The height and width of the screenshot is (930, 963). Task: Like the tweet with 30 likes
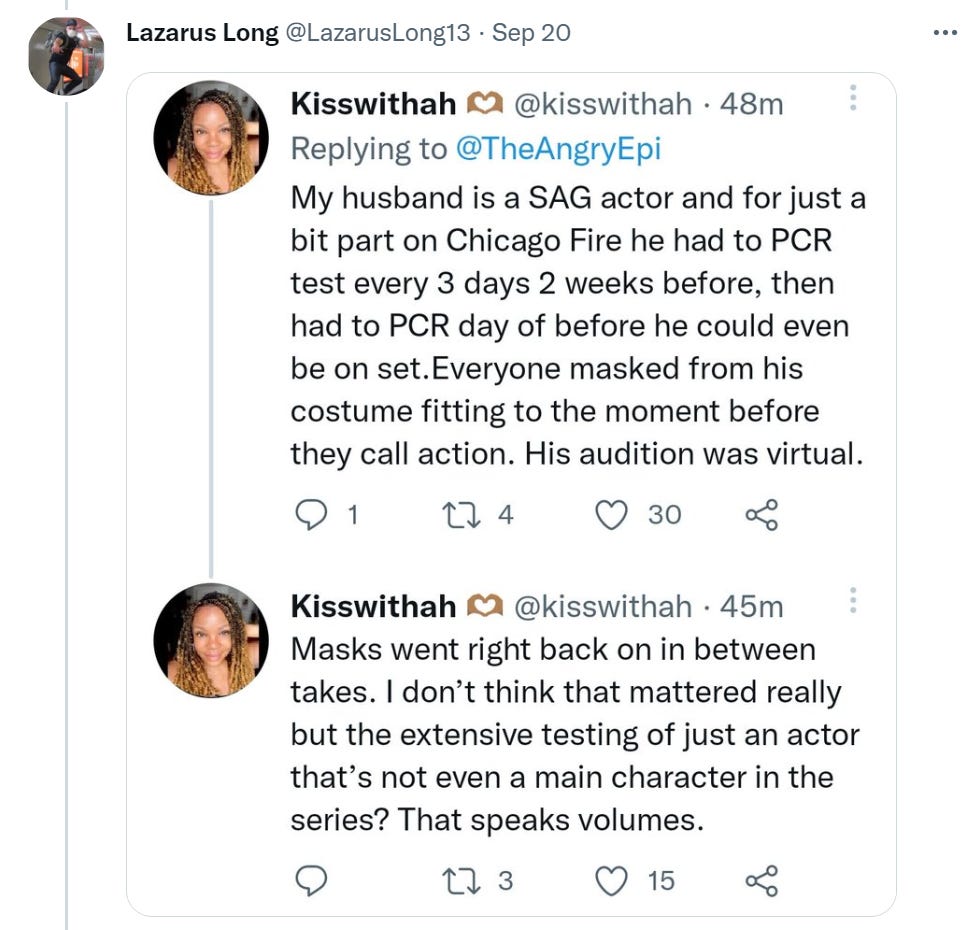tap(610, 514)
